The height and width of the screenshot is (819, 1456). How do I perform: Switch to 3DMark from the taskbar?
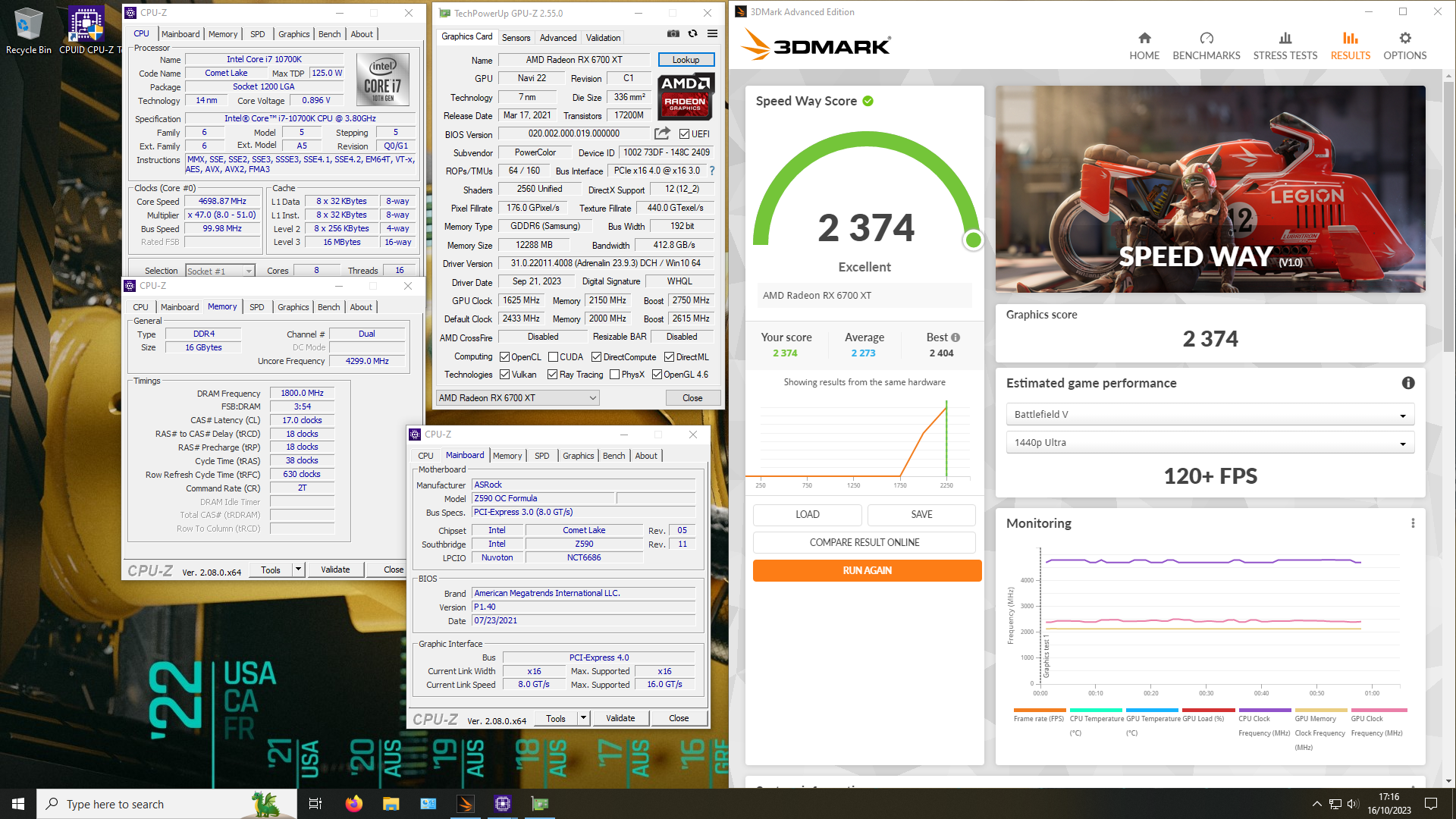click(466, 804)
